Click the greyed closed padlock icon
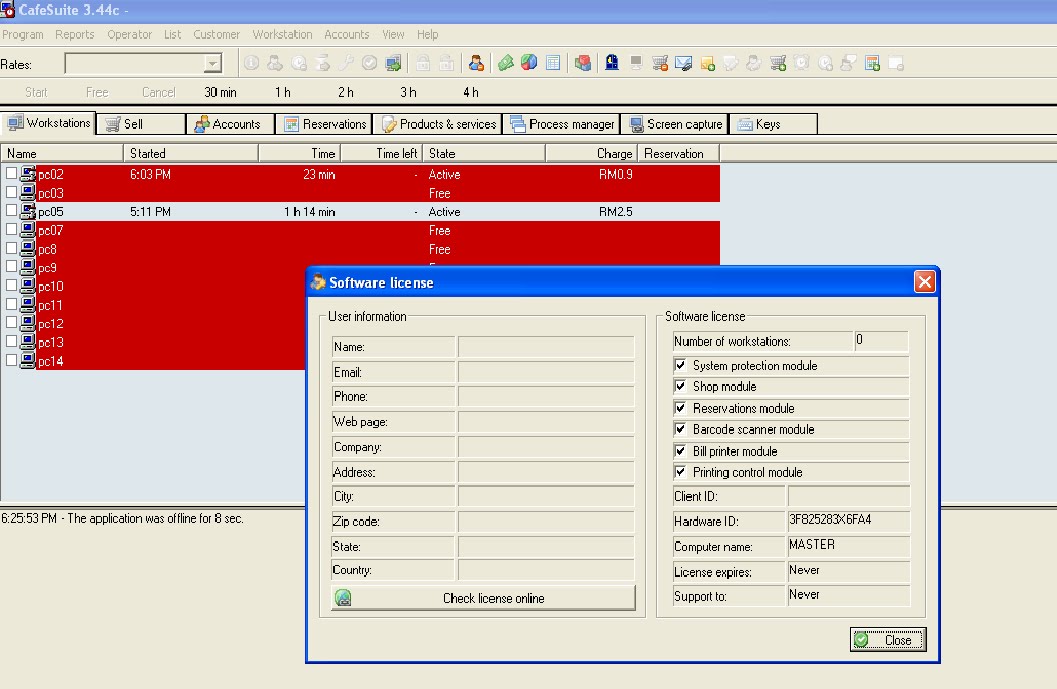Screen dimensions: 1057x689 click(423, 63)
